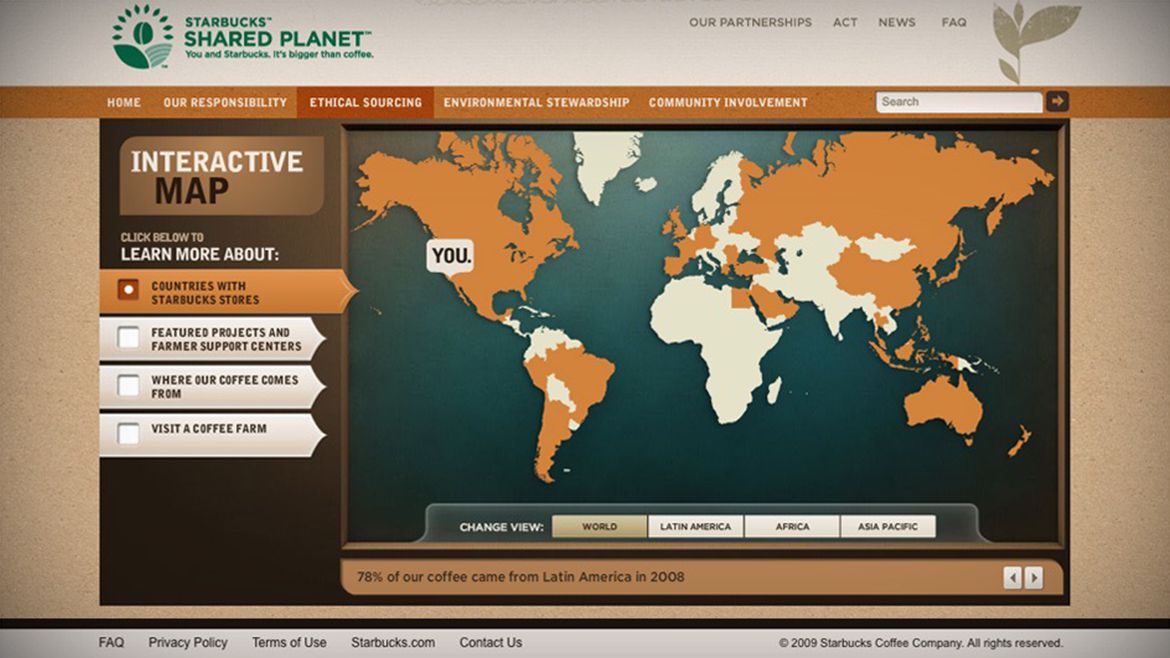Click Australia on the world map
The image size is (1170, 658).
tap(942, 407)
